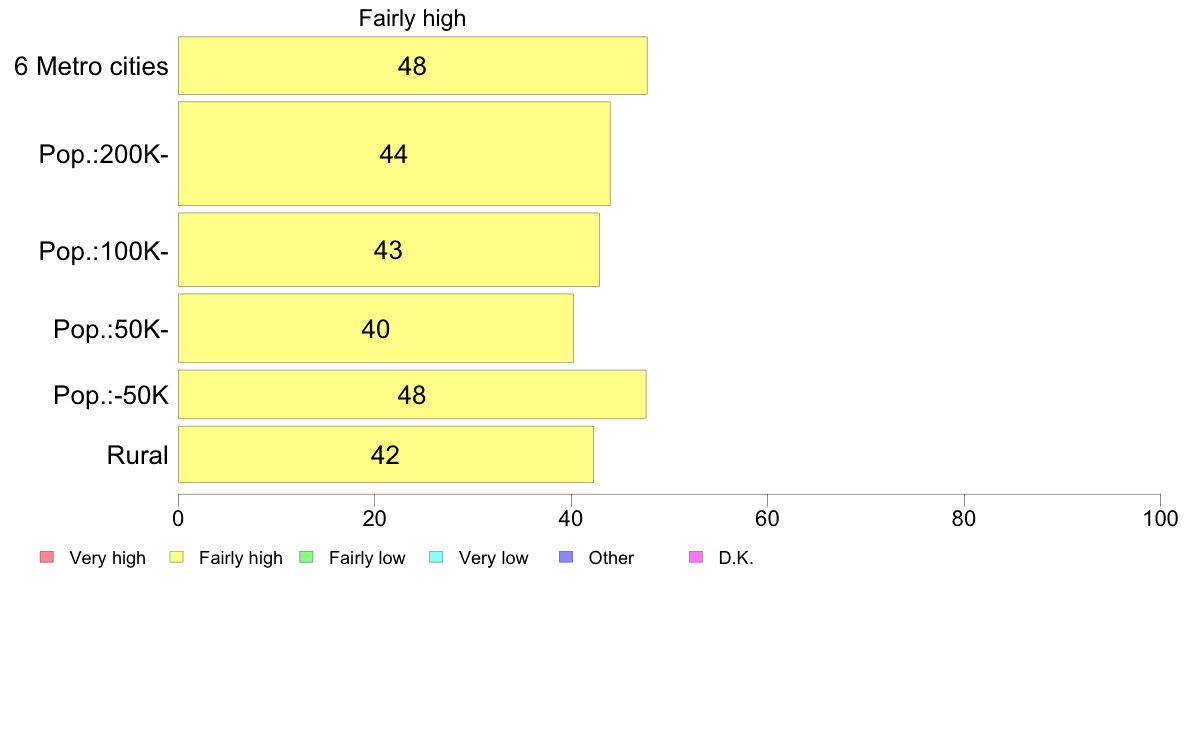Viewport: 1188px width, 736px height.
Task: Click the Other blue legend swatch
Action: 566,557
